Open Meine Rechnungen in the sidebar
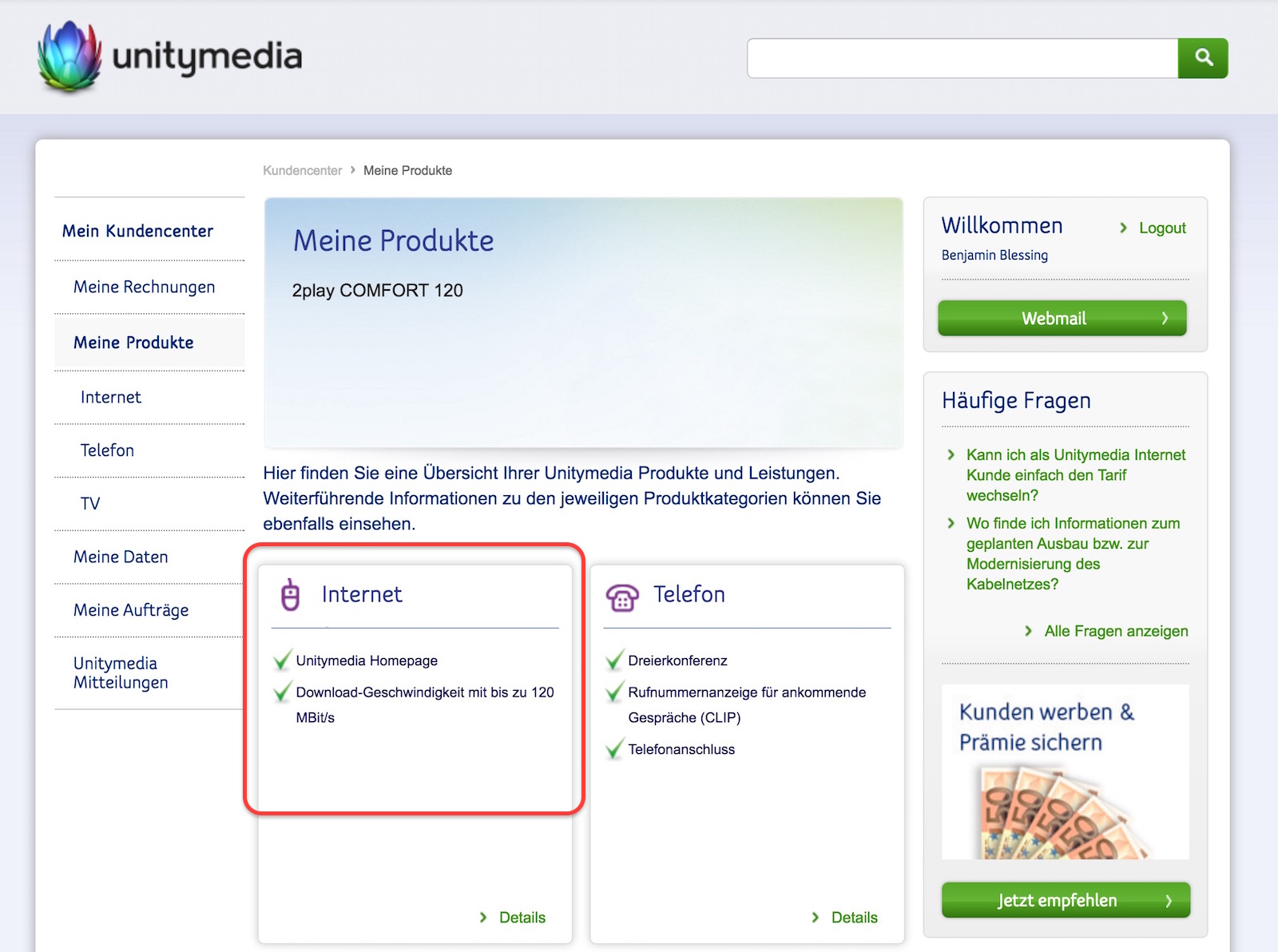This screenshot has height=952, width=1278. click(144, 287)
